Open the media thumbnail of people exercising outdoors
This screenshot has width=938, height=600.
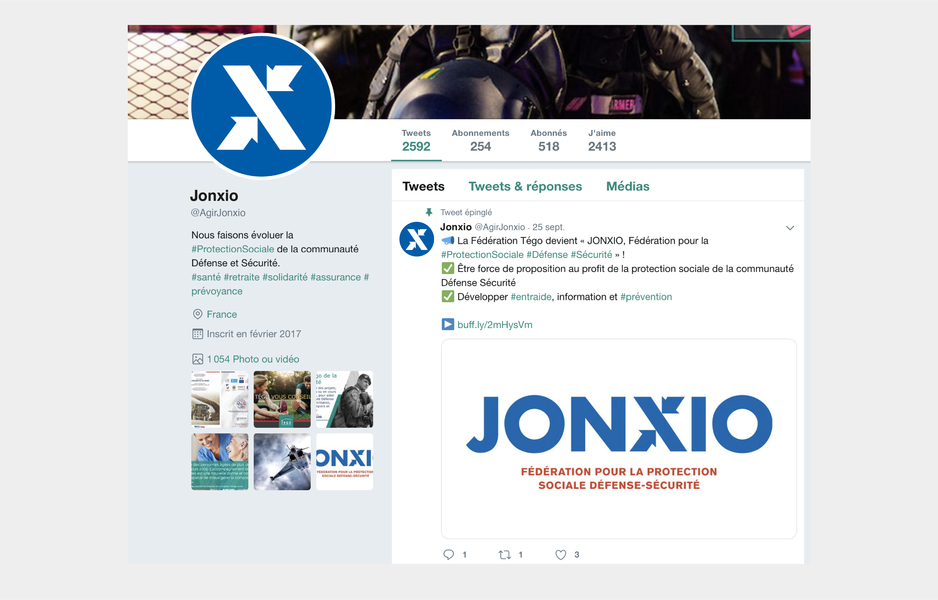pyautogui.click(x=282, y=400)
